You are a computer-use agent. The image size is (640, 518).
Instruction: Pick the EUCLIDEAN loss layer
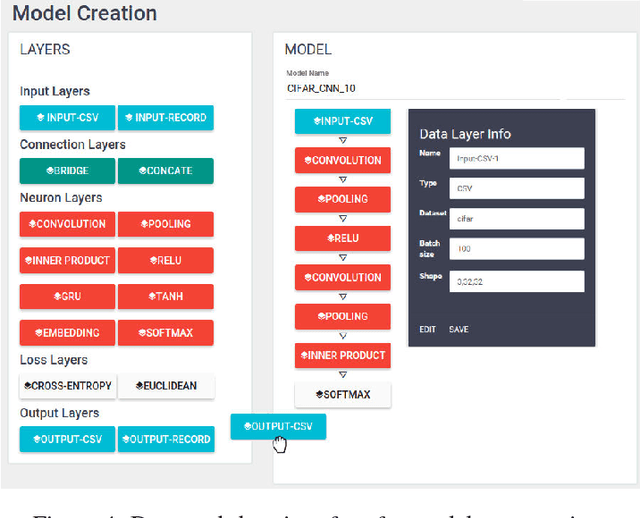click(166, 386)
